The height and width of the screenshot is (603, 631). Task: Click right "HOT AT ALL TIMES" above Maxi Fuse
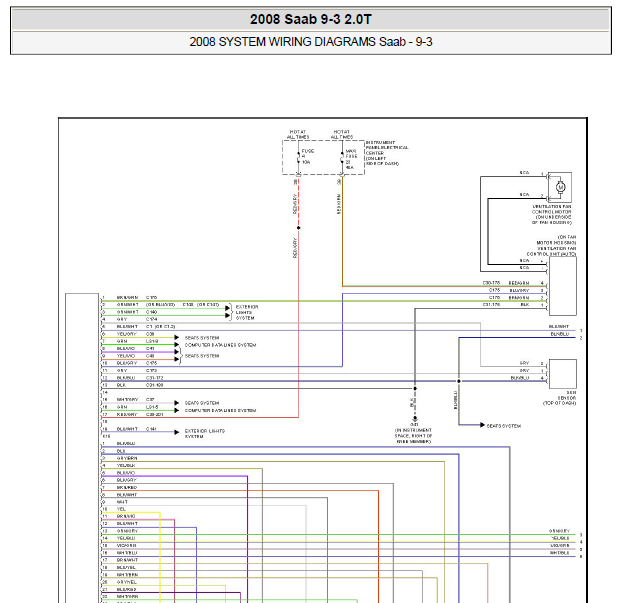tap(342, 134)
